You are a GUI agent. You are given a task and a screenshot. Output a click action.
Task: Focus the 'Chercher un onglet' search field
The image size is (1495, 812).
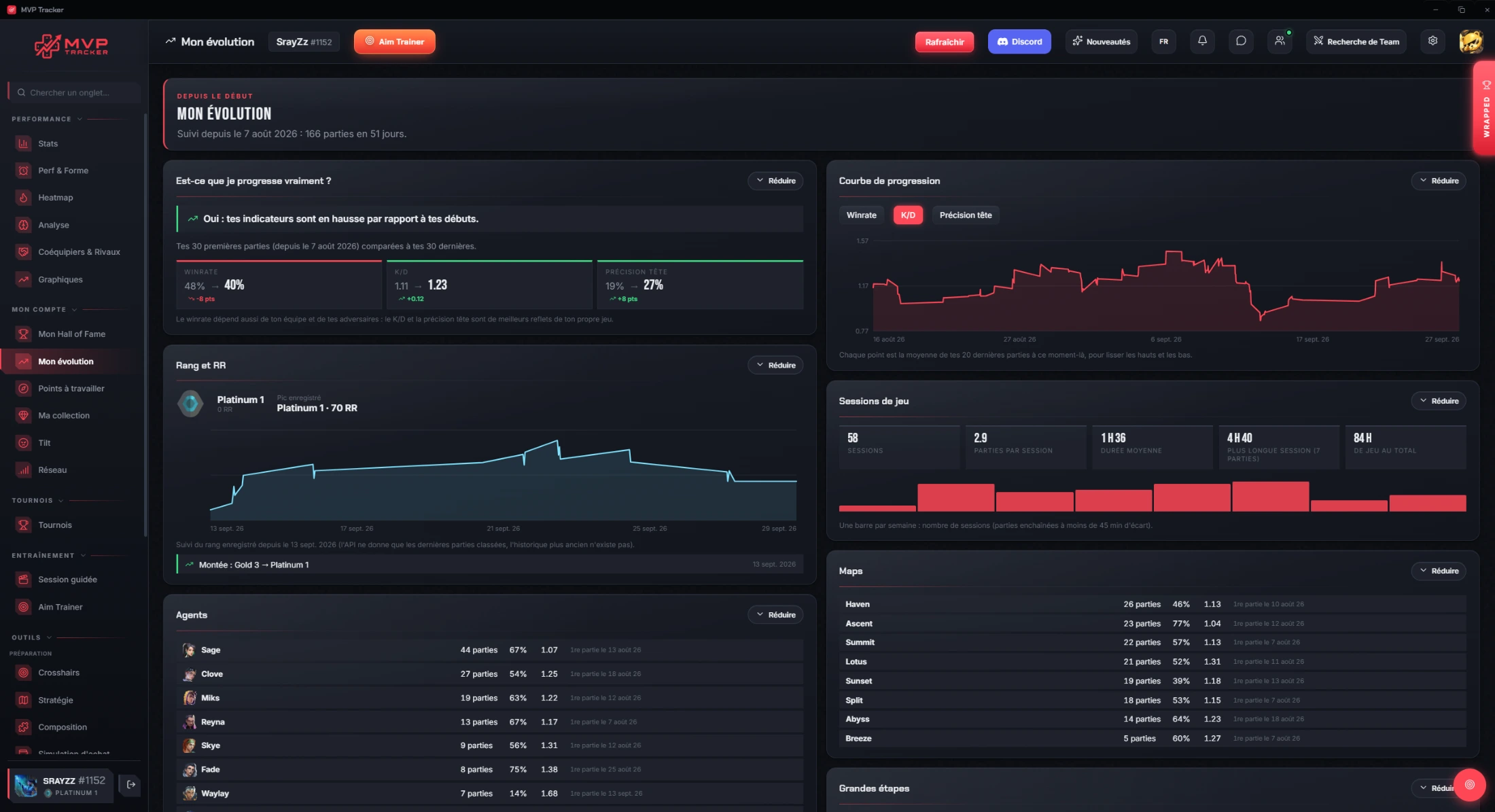[x=74, y=92]
